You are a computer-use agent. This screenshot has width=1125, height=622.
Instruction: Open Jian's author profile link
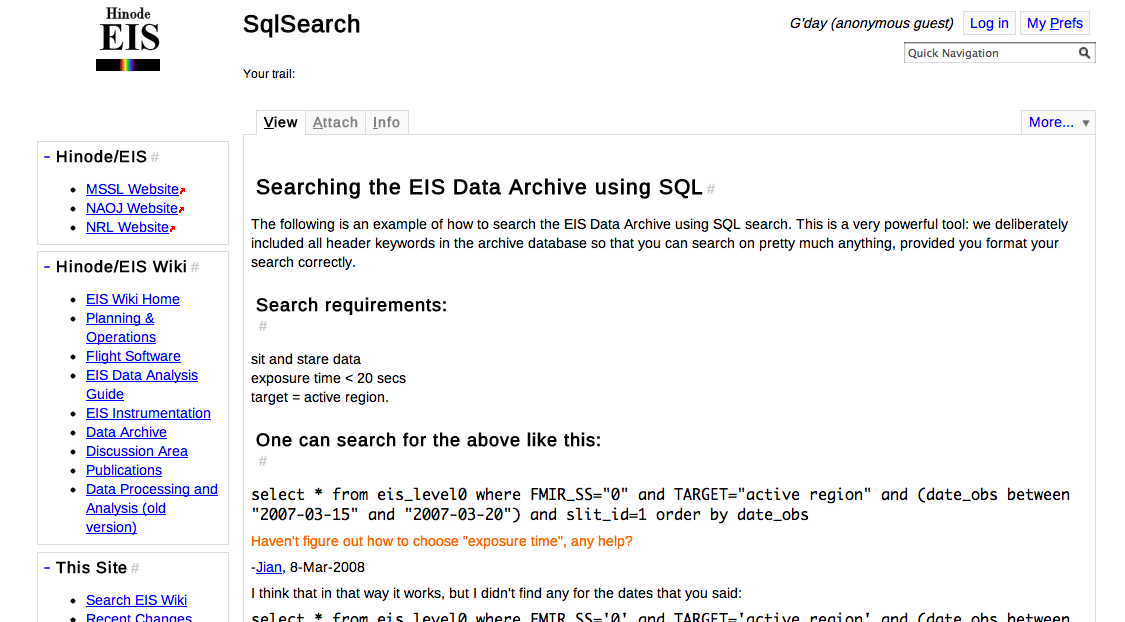click(269, 567)
